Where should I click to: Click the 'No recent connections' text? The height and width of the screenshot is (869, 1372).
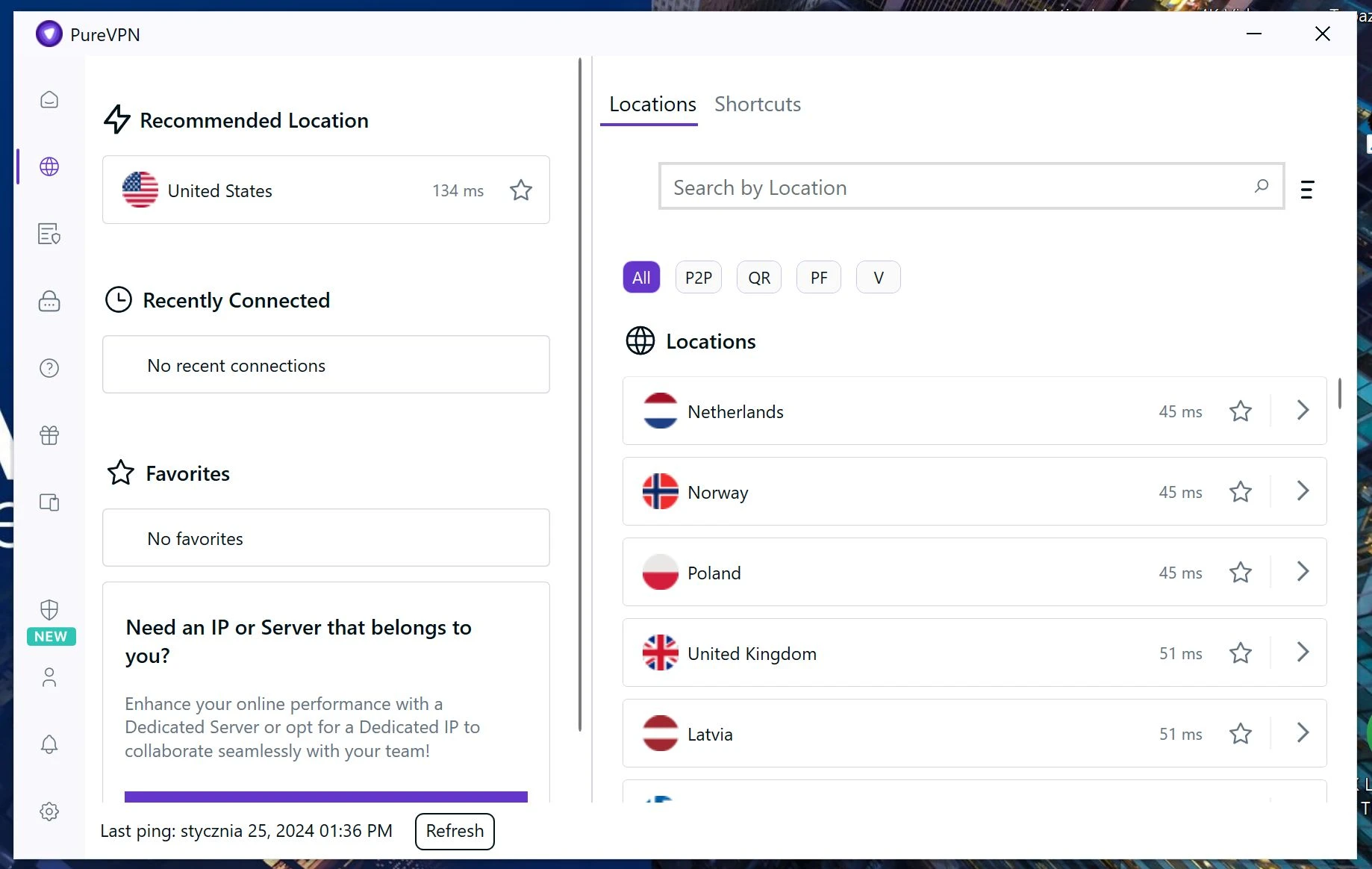click(236, 366)
